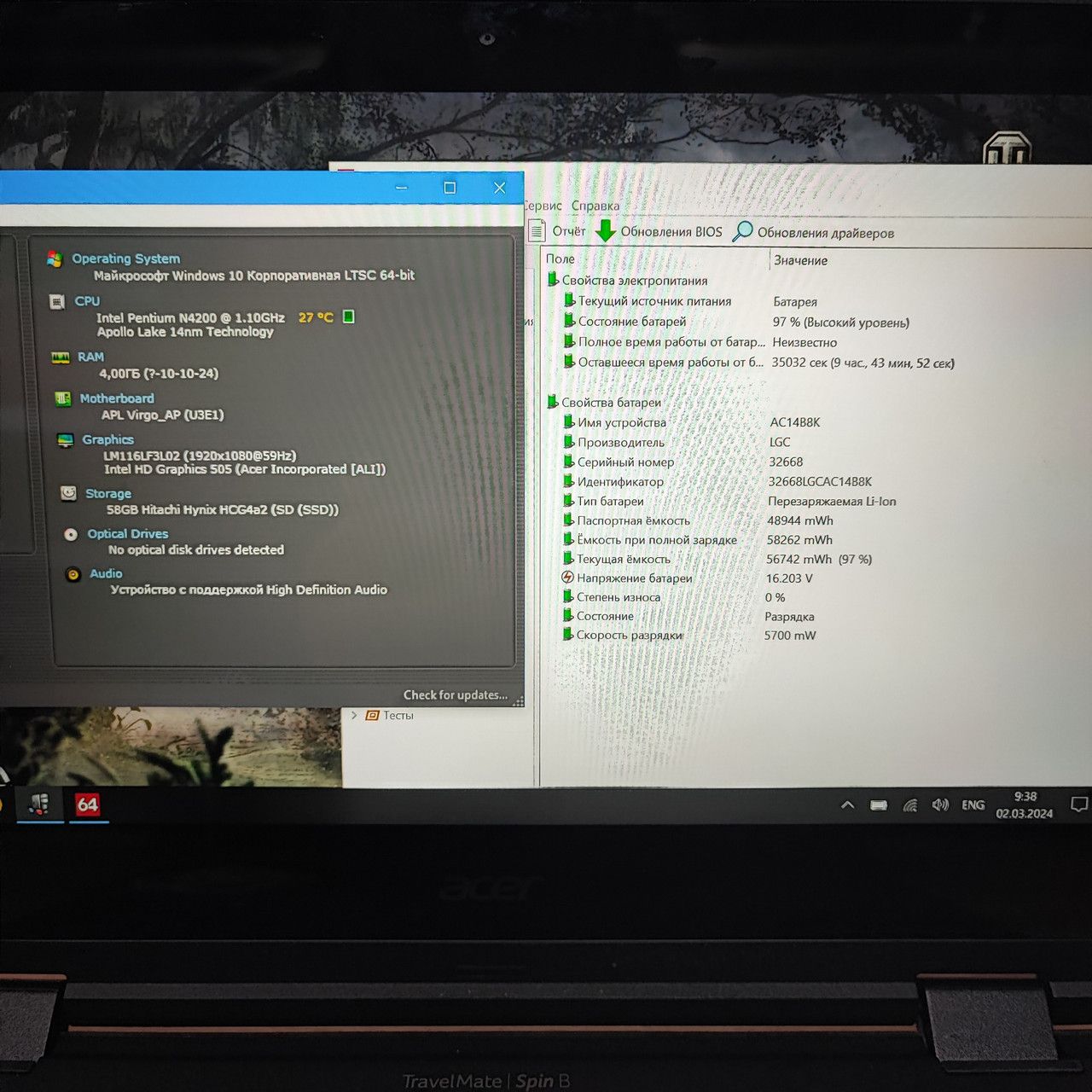1092x1092 pixels.
Task: Click the World of Tanks desktop icon
Action: (1008, 147)
